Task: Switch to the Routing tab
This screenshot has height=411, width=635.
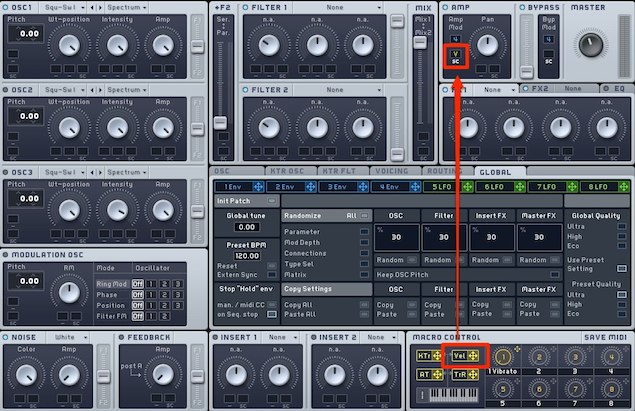Action: click(447, 171)
